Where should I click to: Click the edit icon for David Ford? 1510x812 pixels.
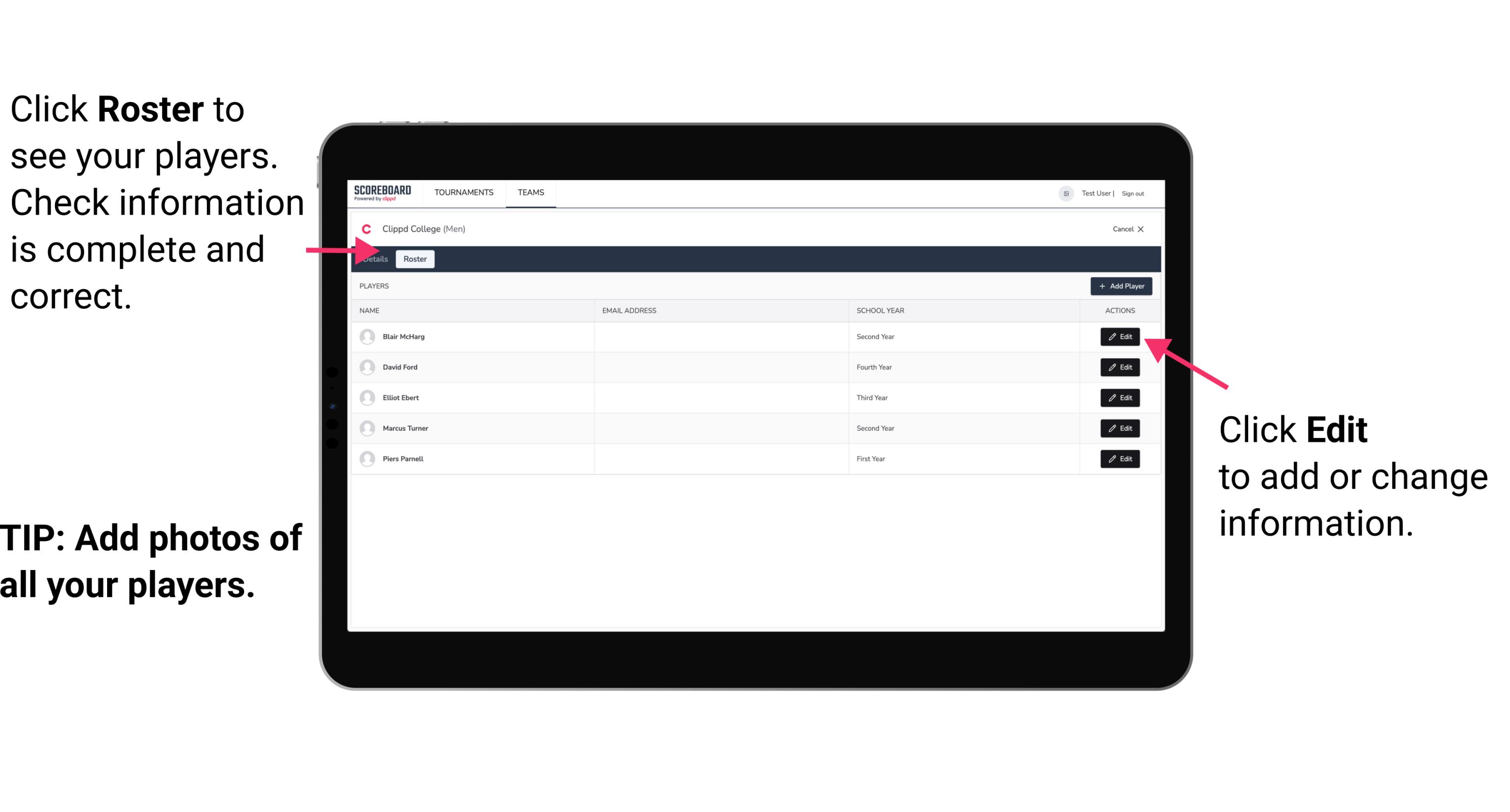pyautogui.click(x=1120, y=367)
